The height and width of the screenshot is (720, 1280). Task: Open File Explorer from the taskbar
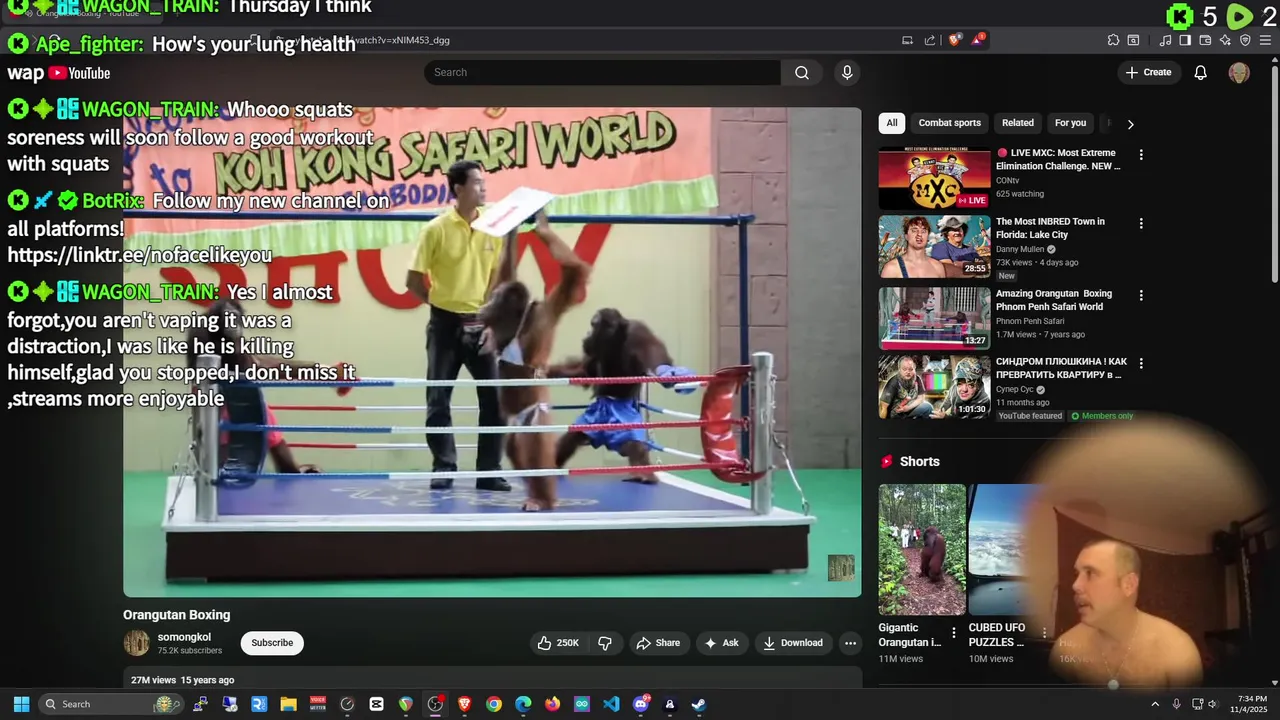pos(288,704)
